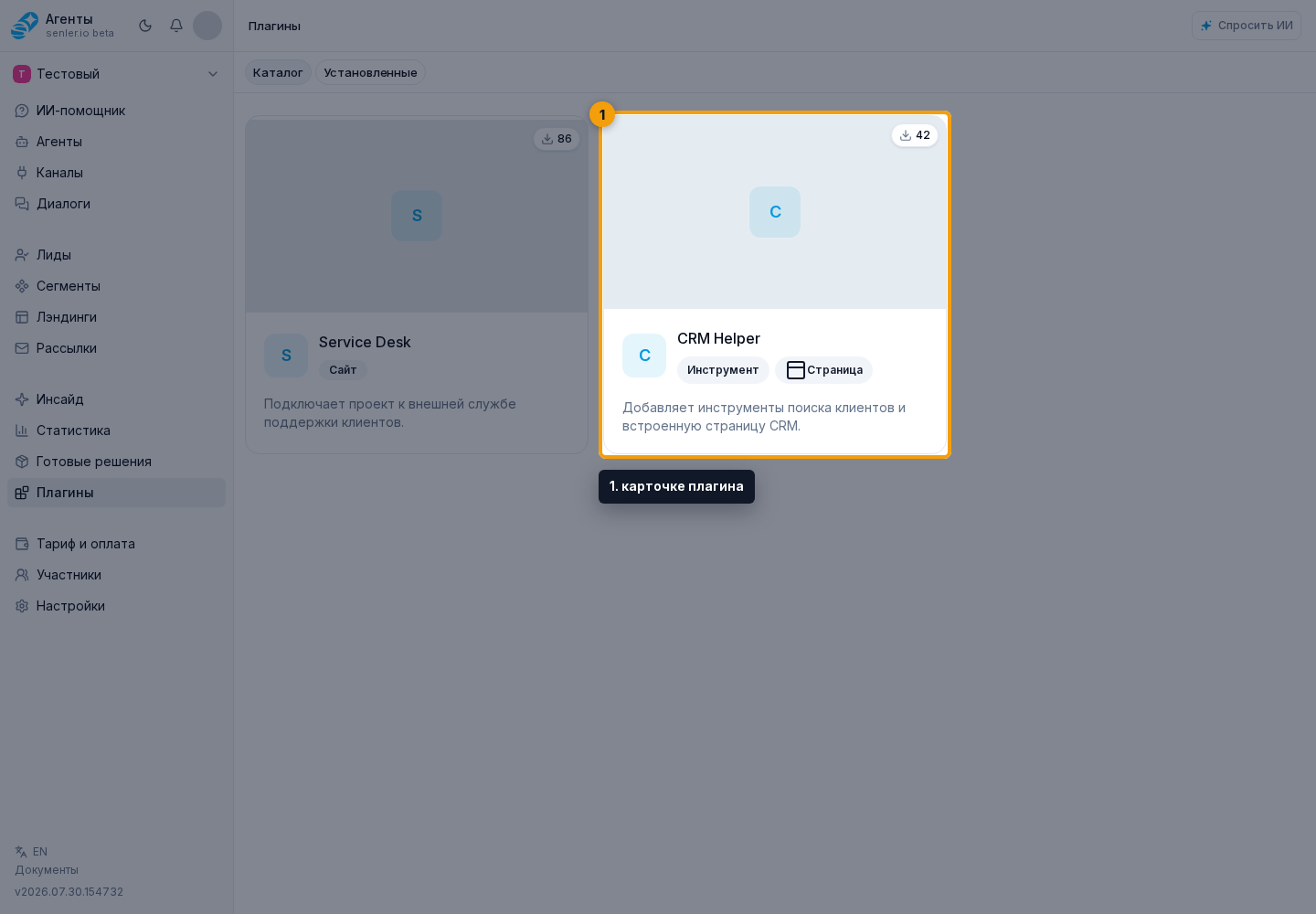Click the Инструмент tag on CRM Helper
Image resolution: width=1316 pixels, height=914 pixels.
tap(723, 370)
